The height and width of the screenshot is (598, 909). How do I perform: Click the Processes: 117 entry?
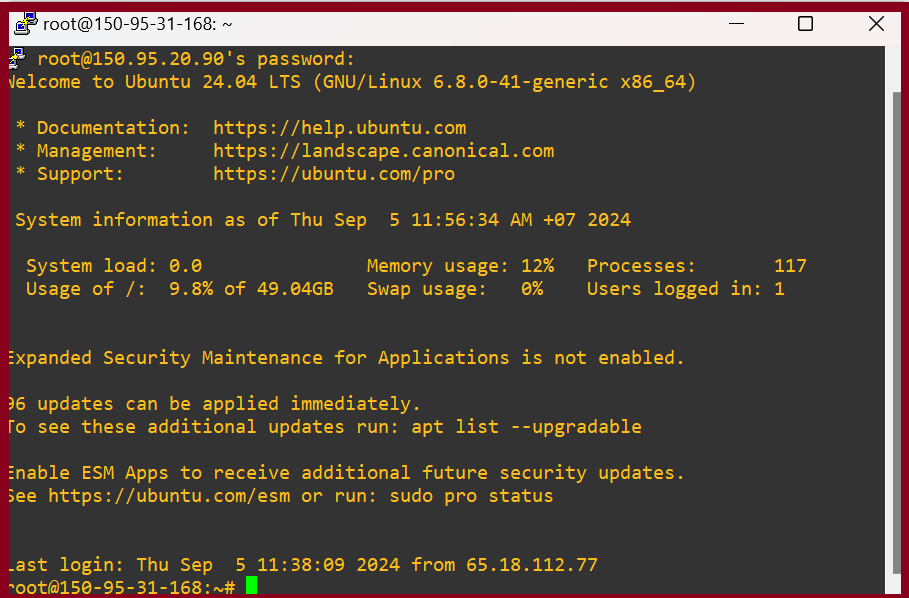697,266
